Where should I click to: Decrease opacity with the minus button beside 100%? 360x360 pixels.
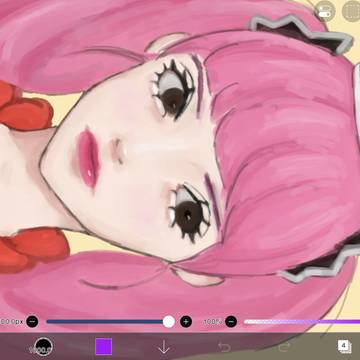[231, 322]
